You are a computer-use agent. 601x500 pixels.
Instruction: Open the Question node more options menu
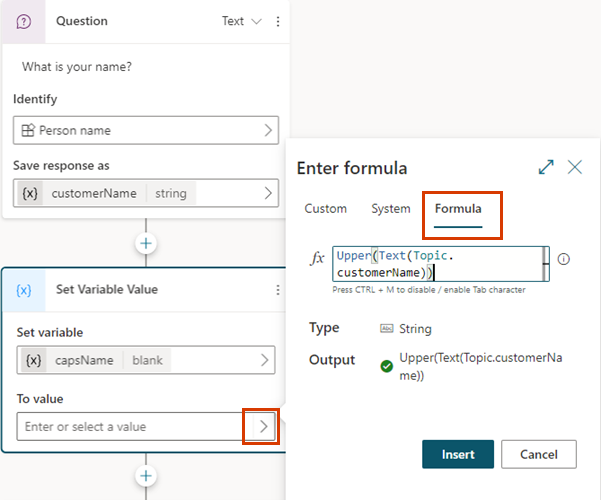(278, 21)
